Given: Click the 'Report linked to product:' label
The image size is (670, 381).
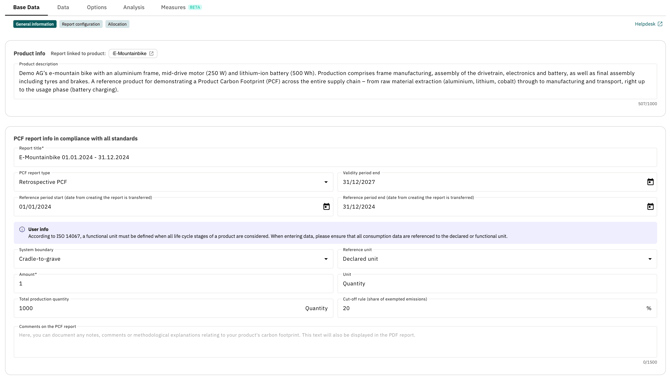Looking at the screenshot, I should 78,53.
